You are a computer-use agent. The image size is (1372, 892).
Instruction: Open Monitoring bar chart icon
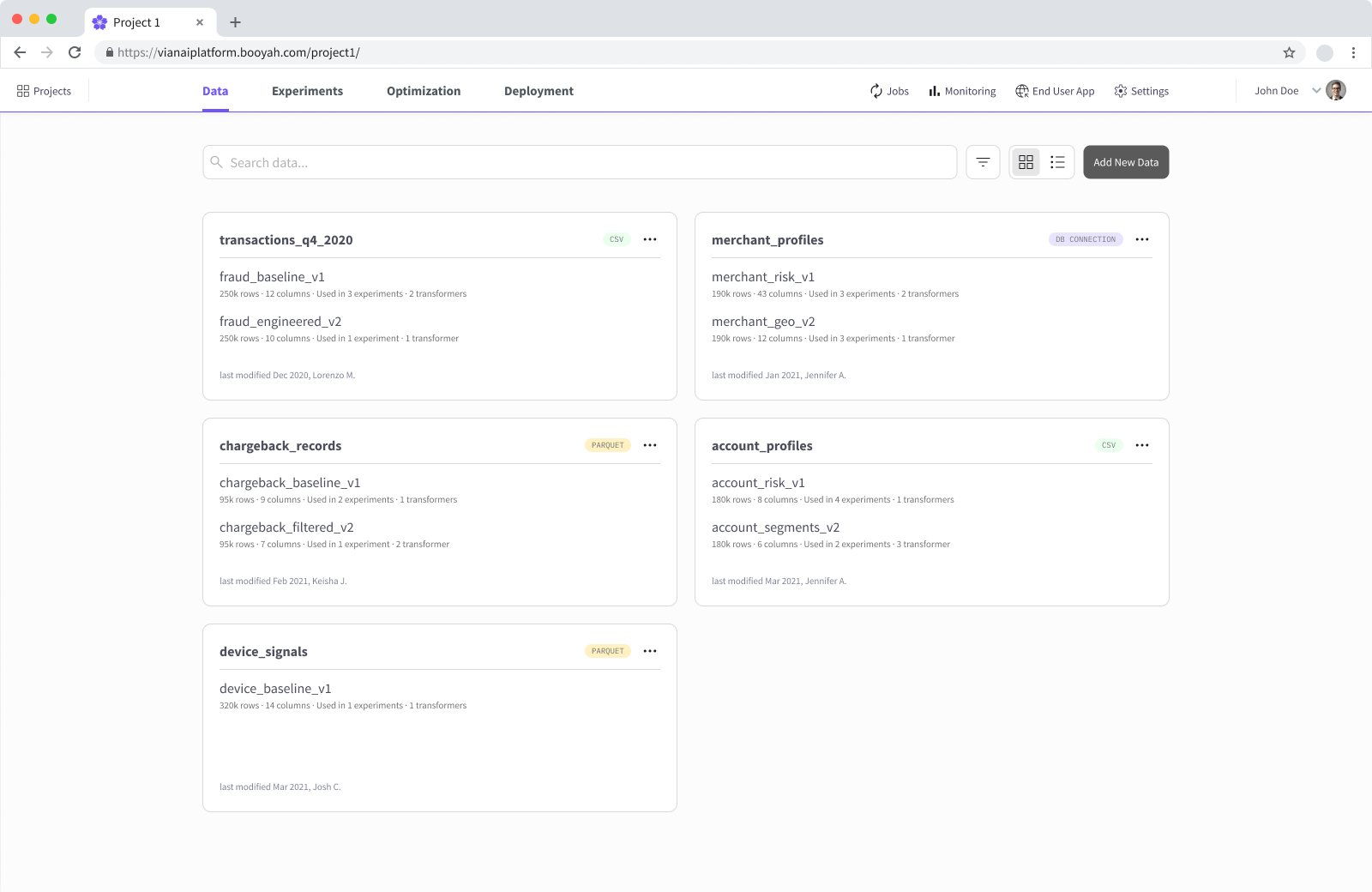(x=935, y=91)
